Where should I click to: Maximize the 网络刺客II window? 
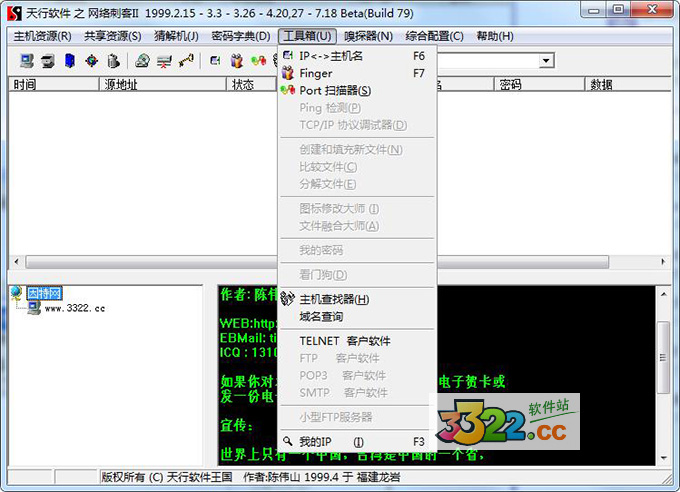point(619,10)
